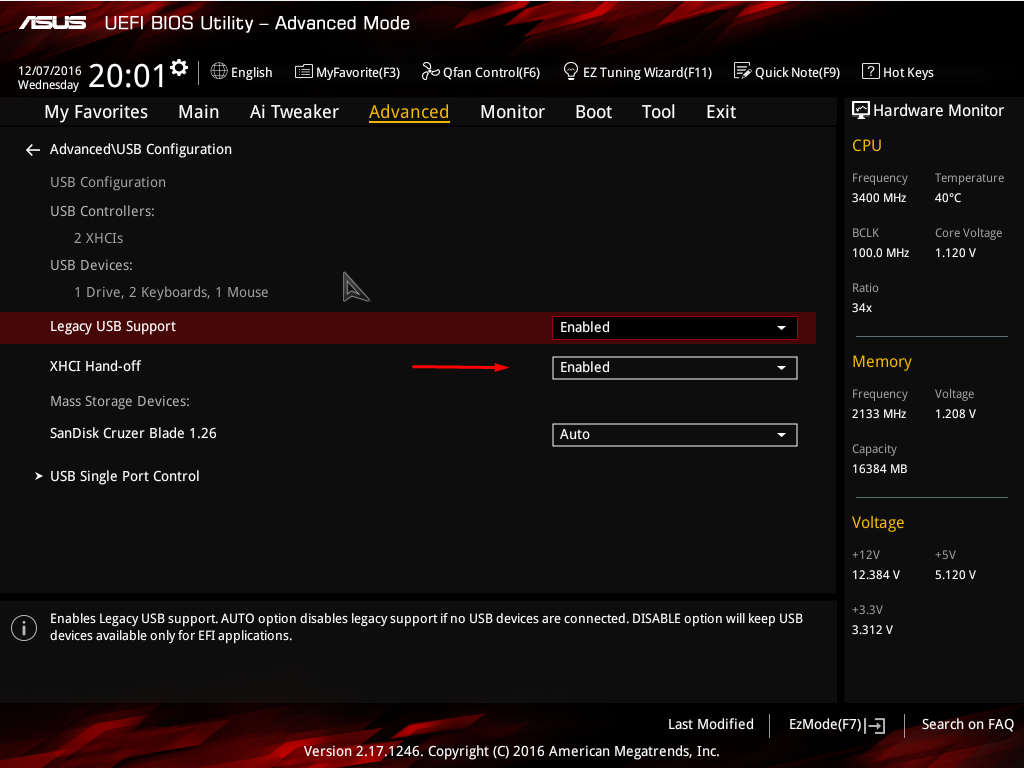Click the settings gear beside the clock
This screenshot has width=1024, height=768.
click(179, 68)
